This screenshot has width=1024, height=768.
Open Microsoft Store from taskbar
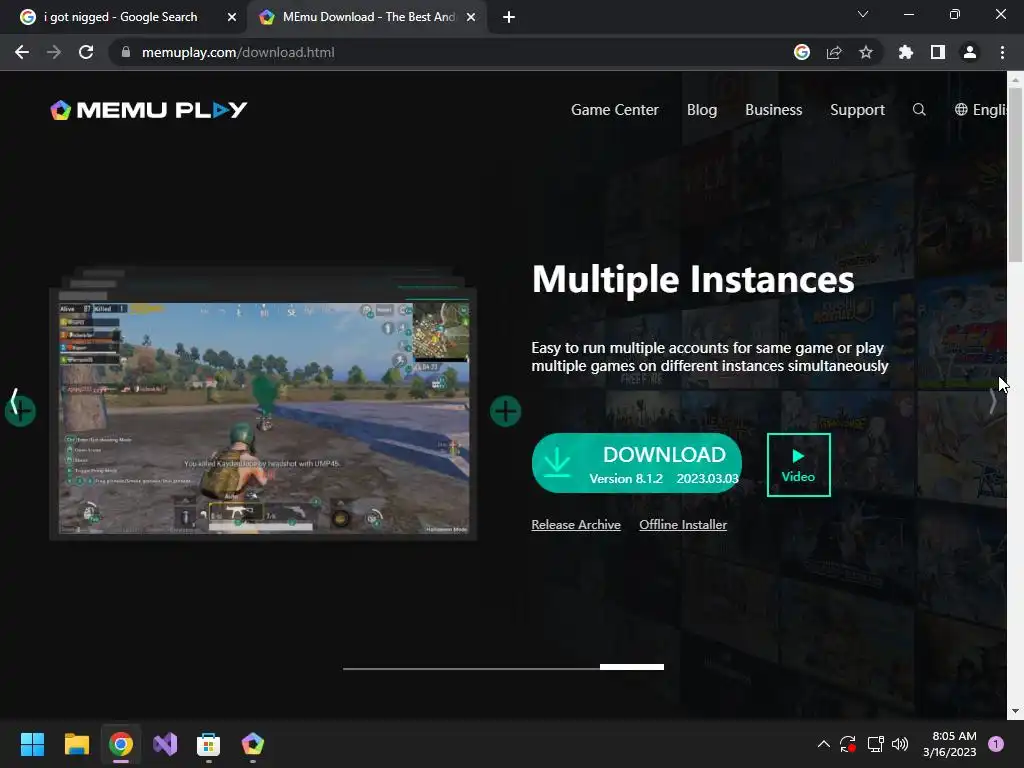pos(209,744)
